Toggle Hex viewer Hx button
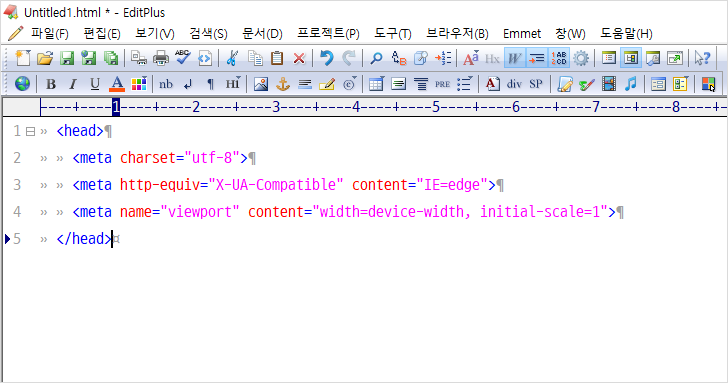This screenshot has width=728, height=383. pos(492,58)
